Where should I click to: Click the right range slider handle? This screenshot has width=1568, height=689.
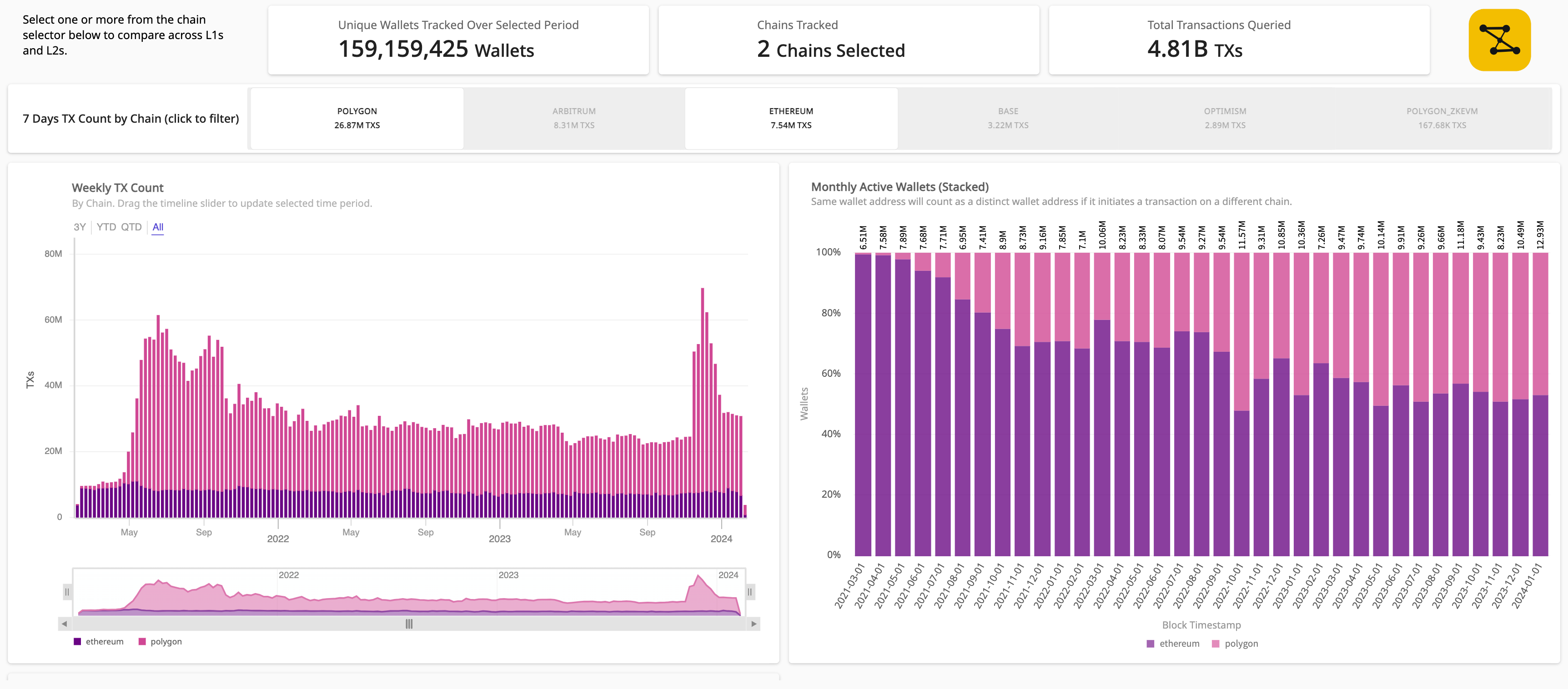click(749, 592)
